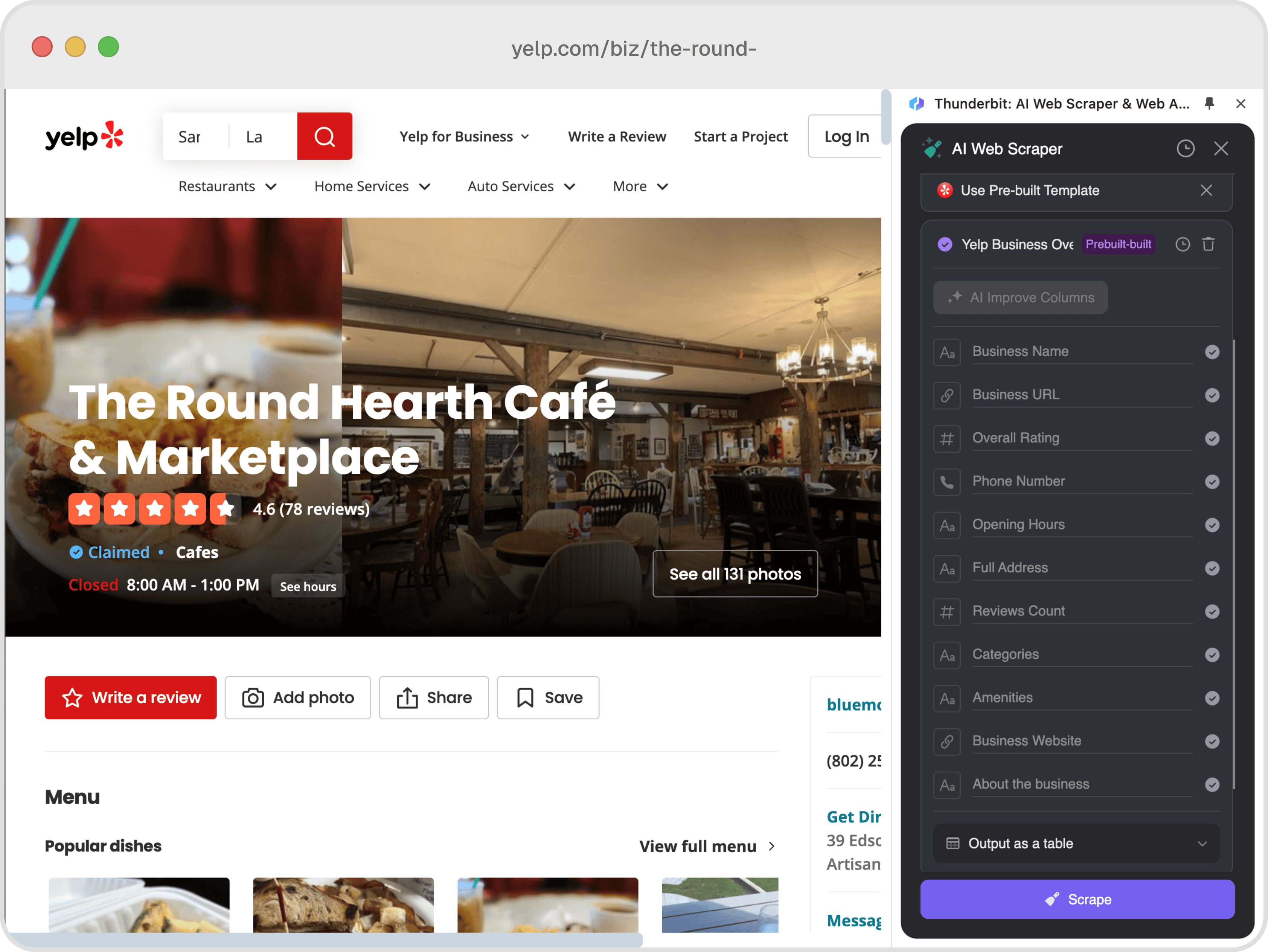1268x952 pixels.
Task: Click the Business Website link type icon
Action: tap(947, 741)
